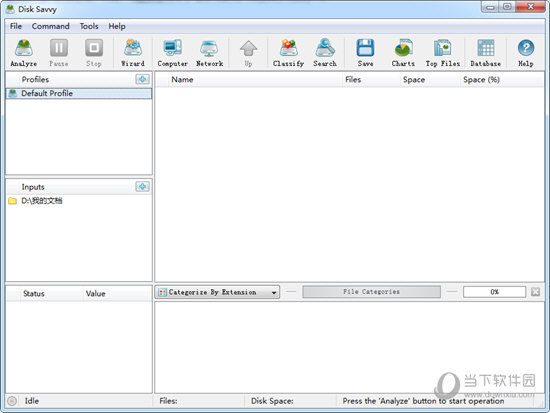
Task: Save the analysis report
Action: (x=365, y=53)
